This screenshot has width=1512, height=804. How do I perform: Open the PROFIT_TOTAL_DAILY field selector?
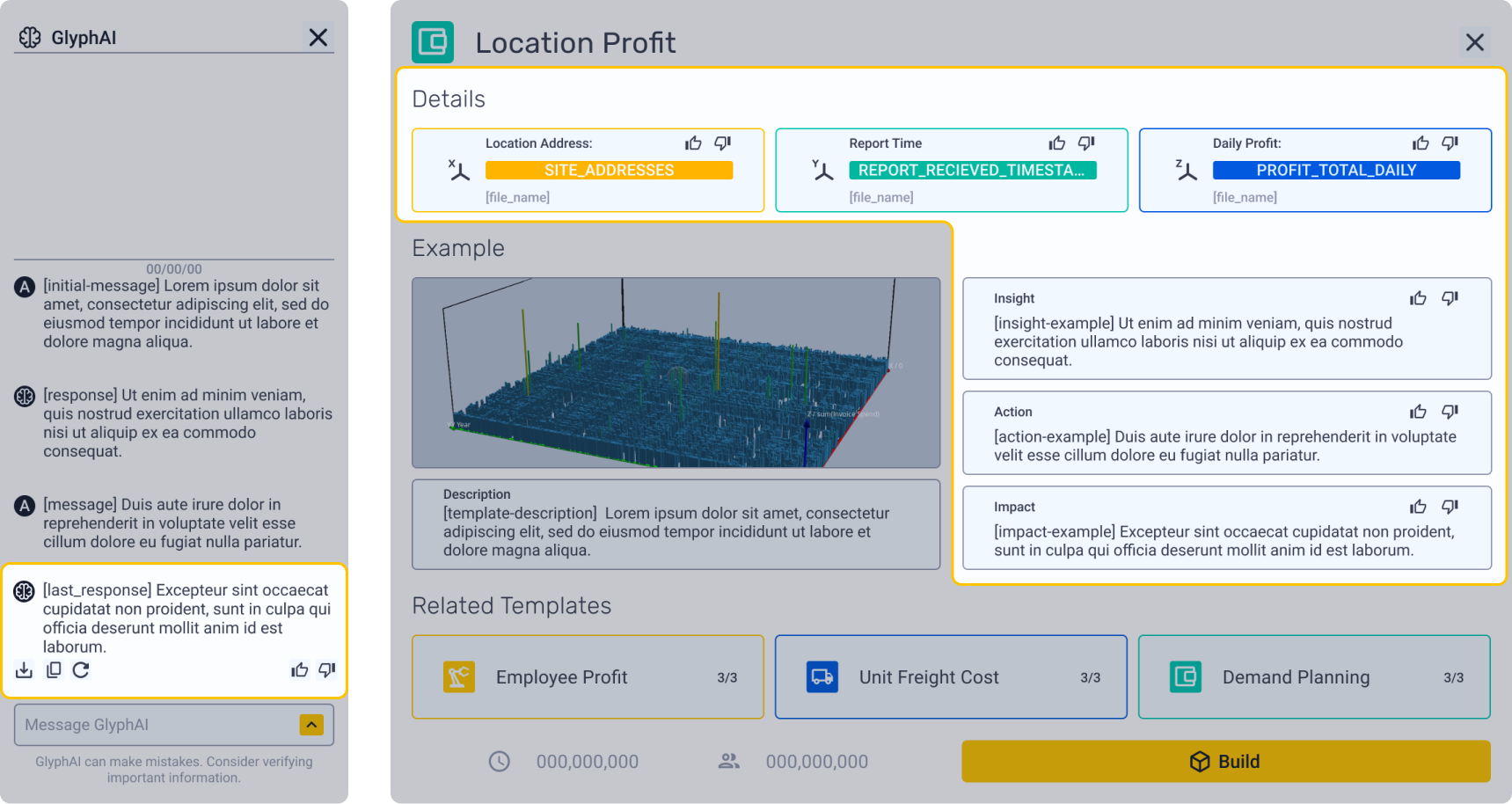point(1336,170)
